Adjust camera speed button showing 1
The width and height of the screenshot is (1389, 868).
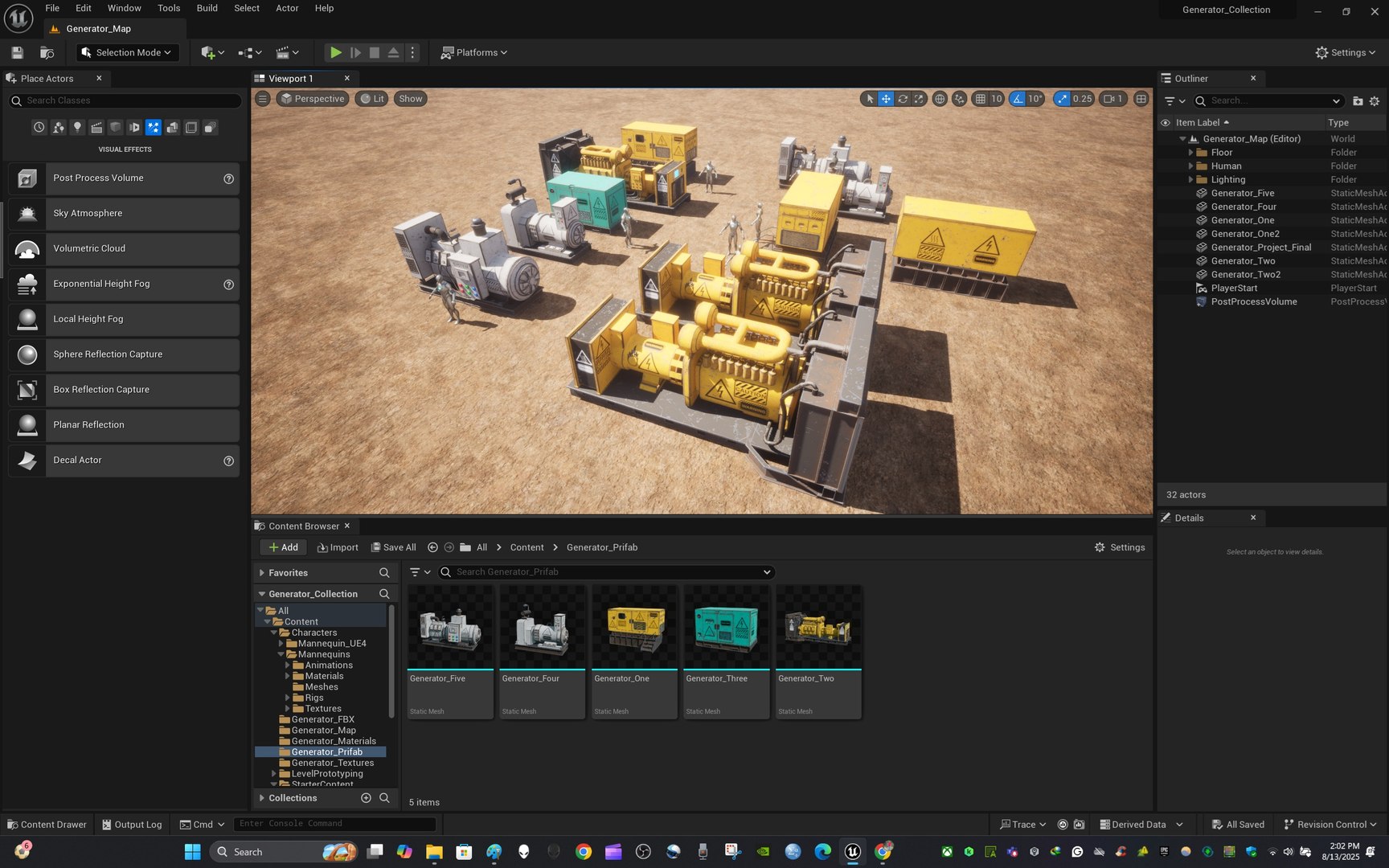coord(1113,99)
